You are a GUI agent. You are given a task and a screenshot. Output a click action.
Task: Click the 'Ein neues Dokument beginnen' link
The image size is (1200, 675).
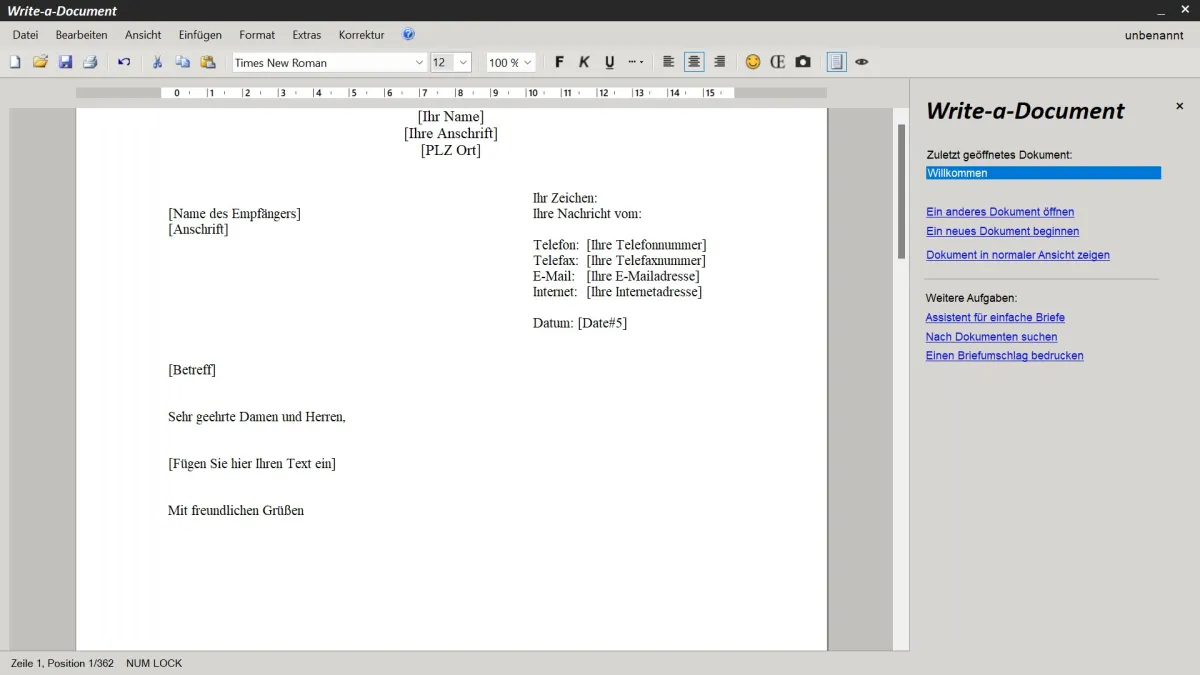tap(1002, 231)
